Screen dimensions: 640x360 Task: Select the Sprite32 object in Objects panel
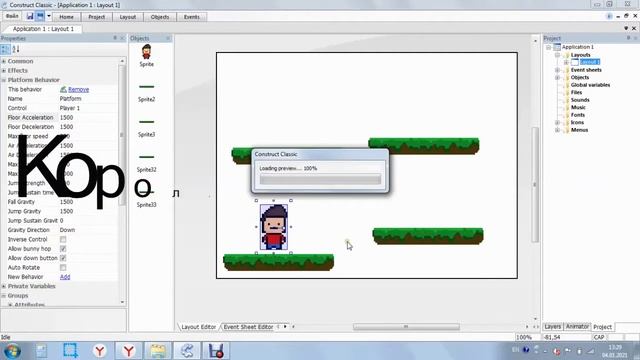(x=147, y=162)
